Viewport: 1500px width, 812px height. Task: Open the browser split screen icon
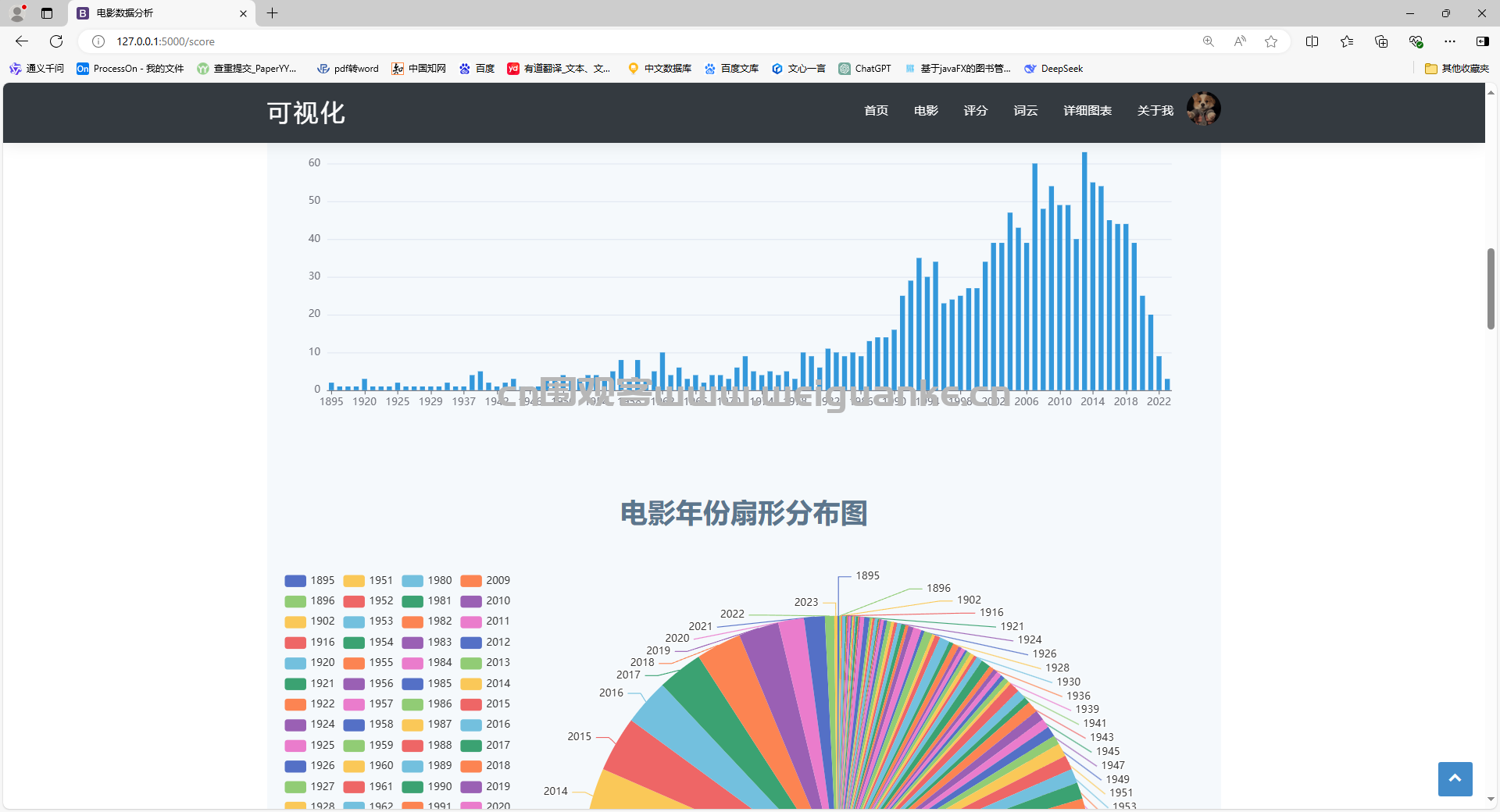click(x=1312, y=41)
